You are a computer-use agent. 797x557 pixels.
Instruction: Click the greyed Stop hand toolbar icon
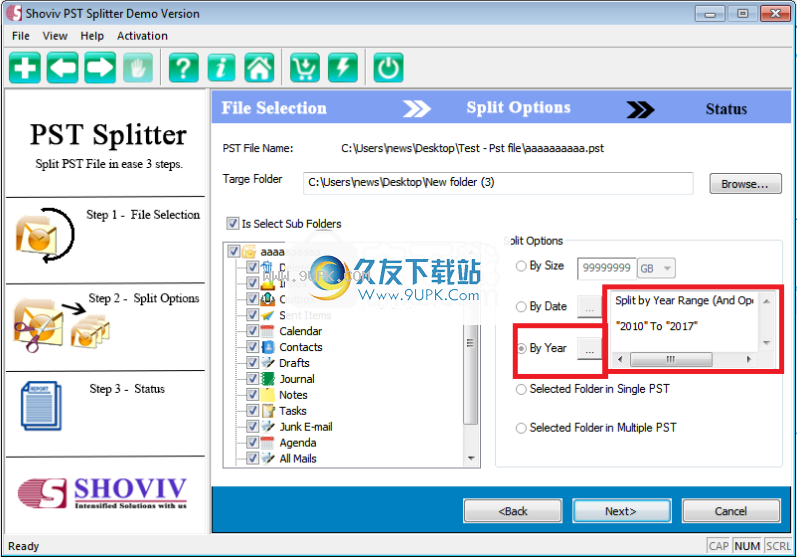138,67
